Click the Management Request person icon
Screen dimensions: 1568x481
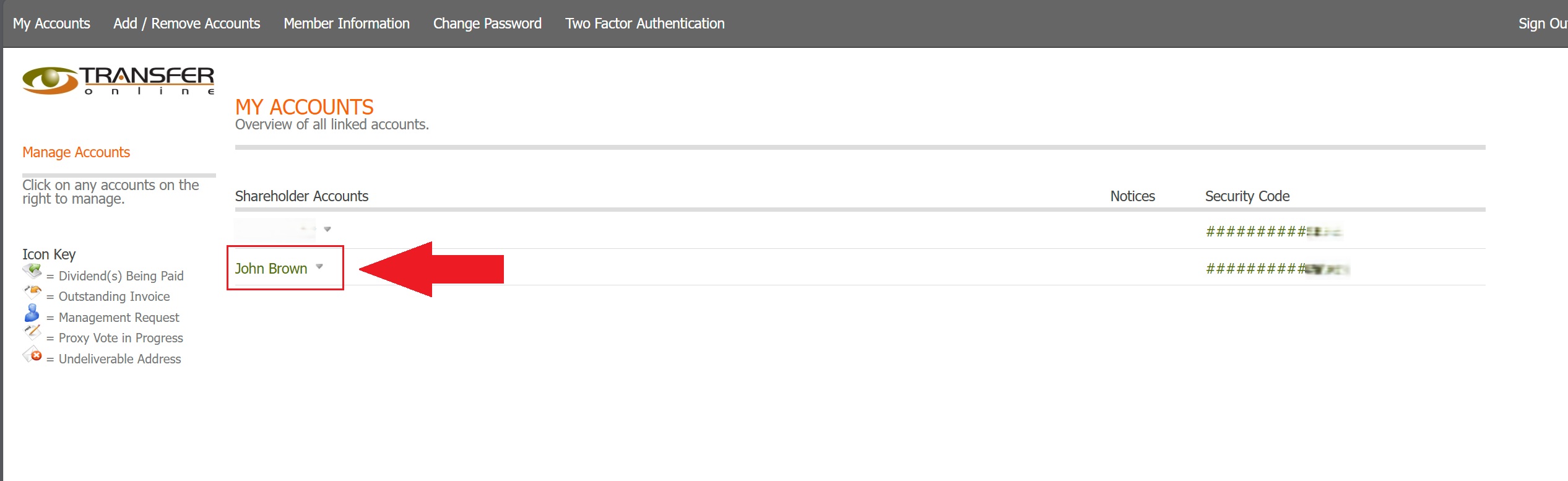point(32,313)
